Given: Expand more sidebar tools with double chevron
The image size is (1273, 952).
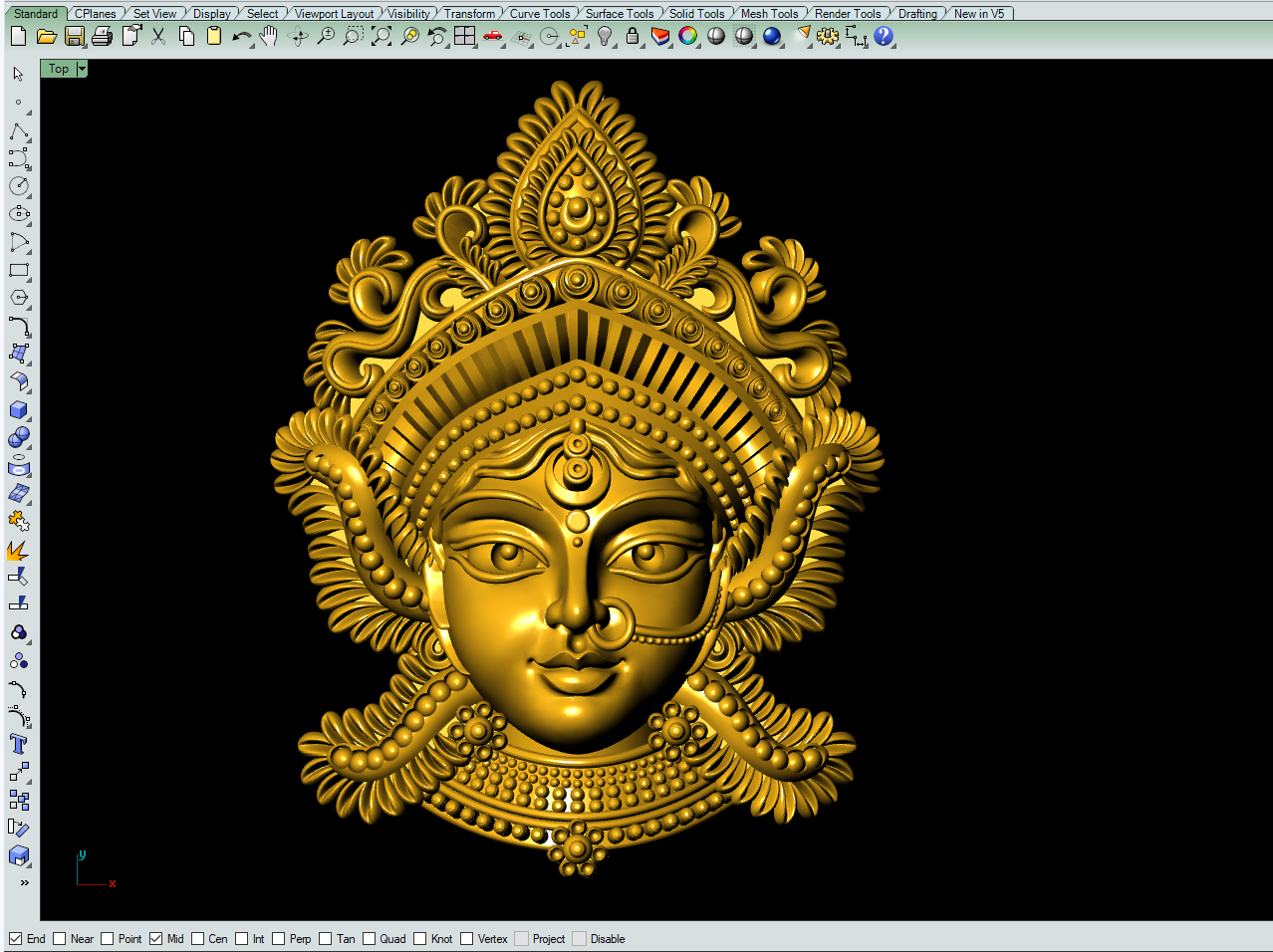Looking at the screenshot, I should click(x=24, y=882).
